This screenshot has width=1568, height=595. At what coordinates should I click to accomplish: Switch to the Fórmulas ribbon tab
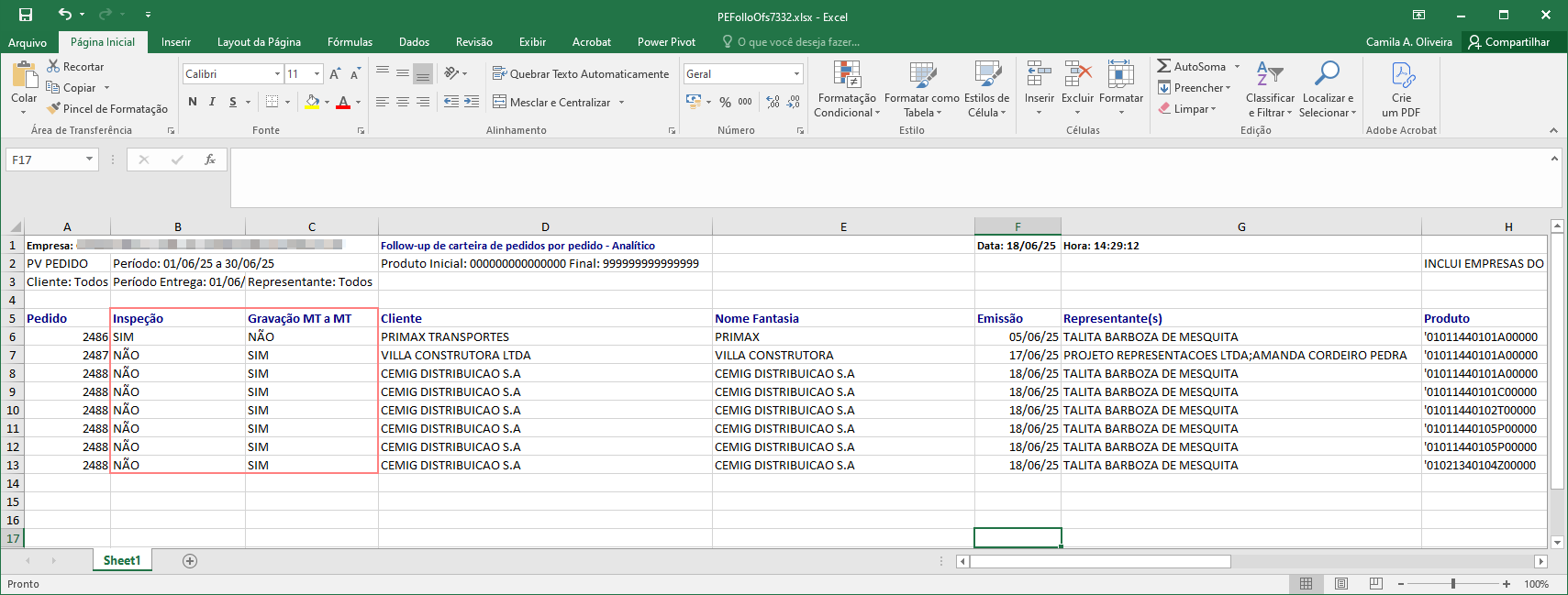pos(350,42)
